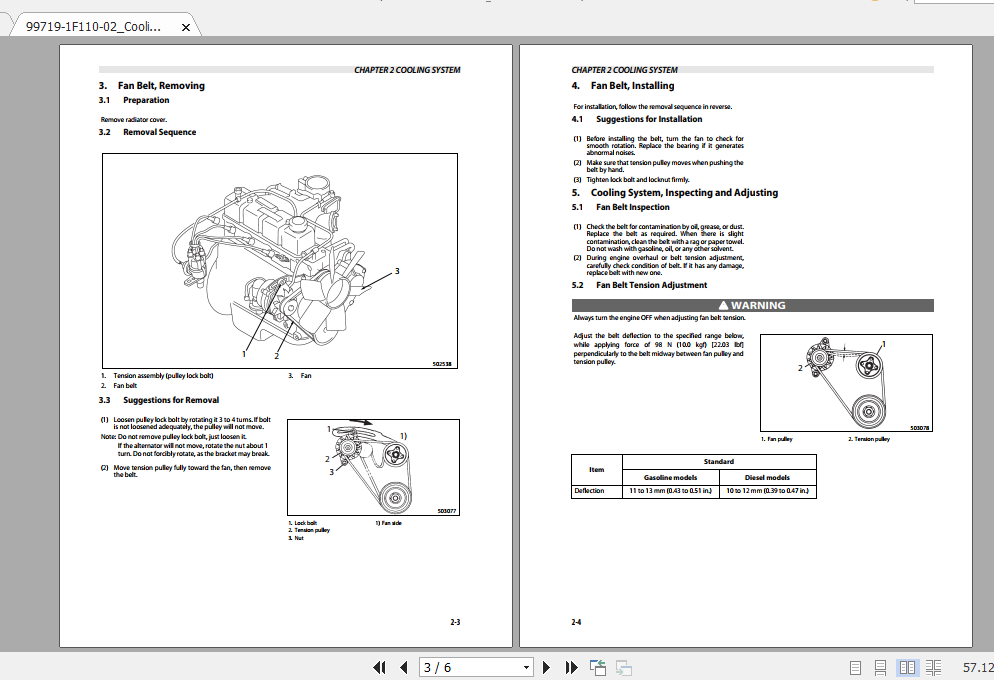Jump to the last page
The image size is (994, 680).
pos(570,667)
